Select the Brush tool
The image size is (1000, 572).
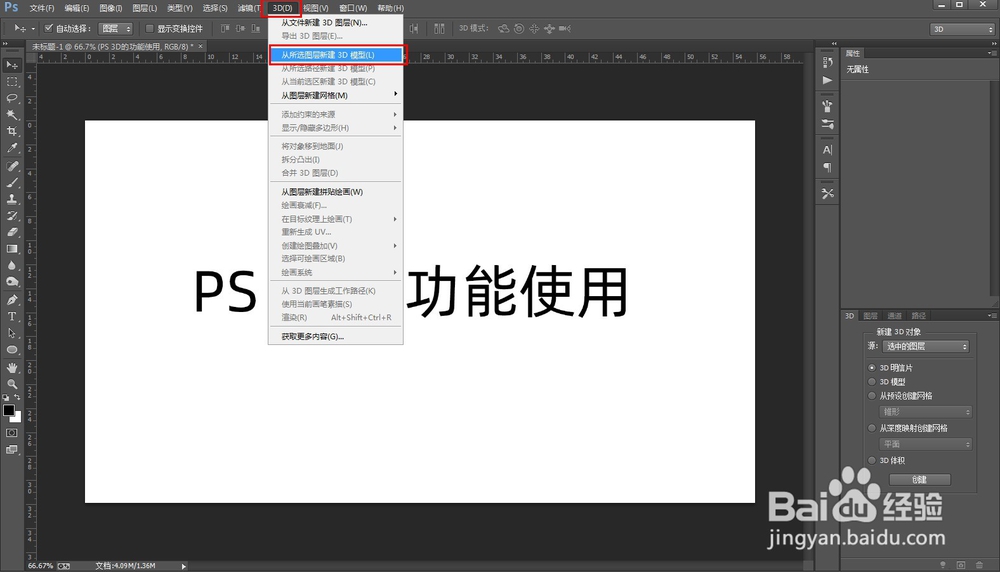pyautogui.click(x=12, y=182)
